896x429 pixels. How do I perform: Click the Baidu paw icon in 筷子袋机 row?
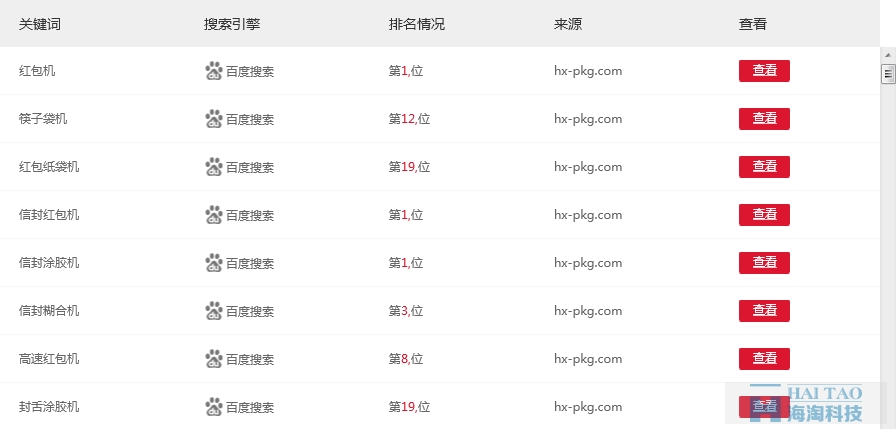coord(213,119)
